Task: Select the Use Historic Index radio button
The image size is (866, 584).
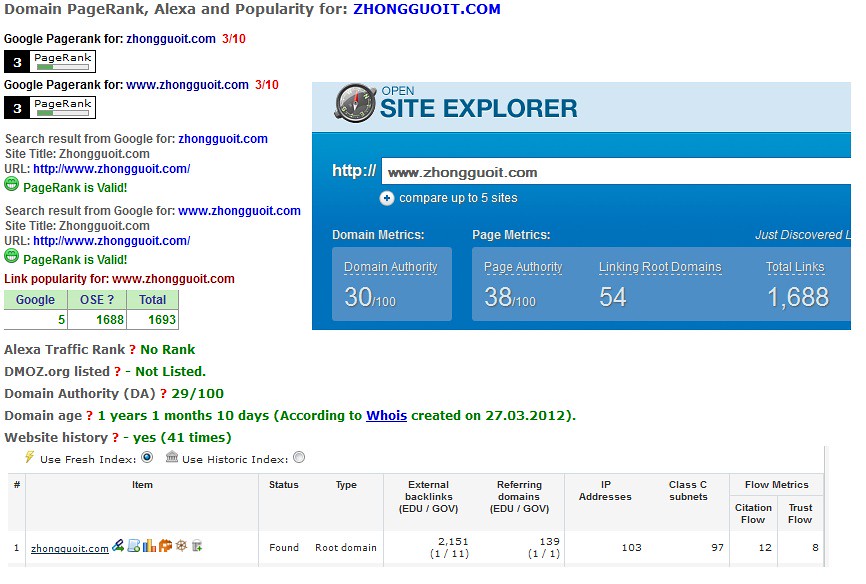Action: pyautogui.click(x=299, y=457)
